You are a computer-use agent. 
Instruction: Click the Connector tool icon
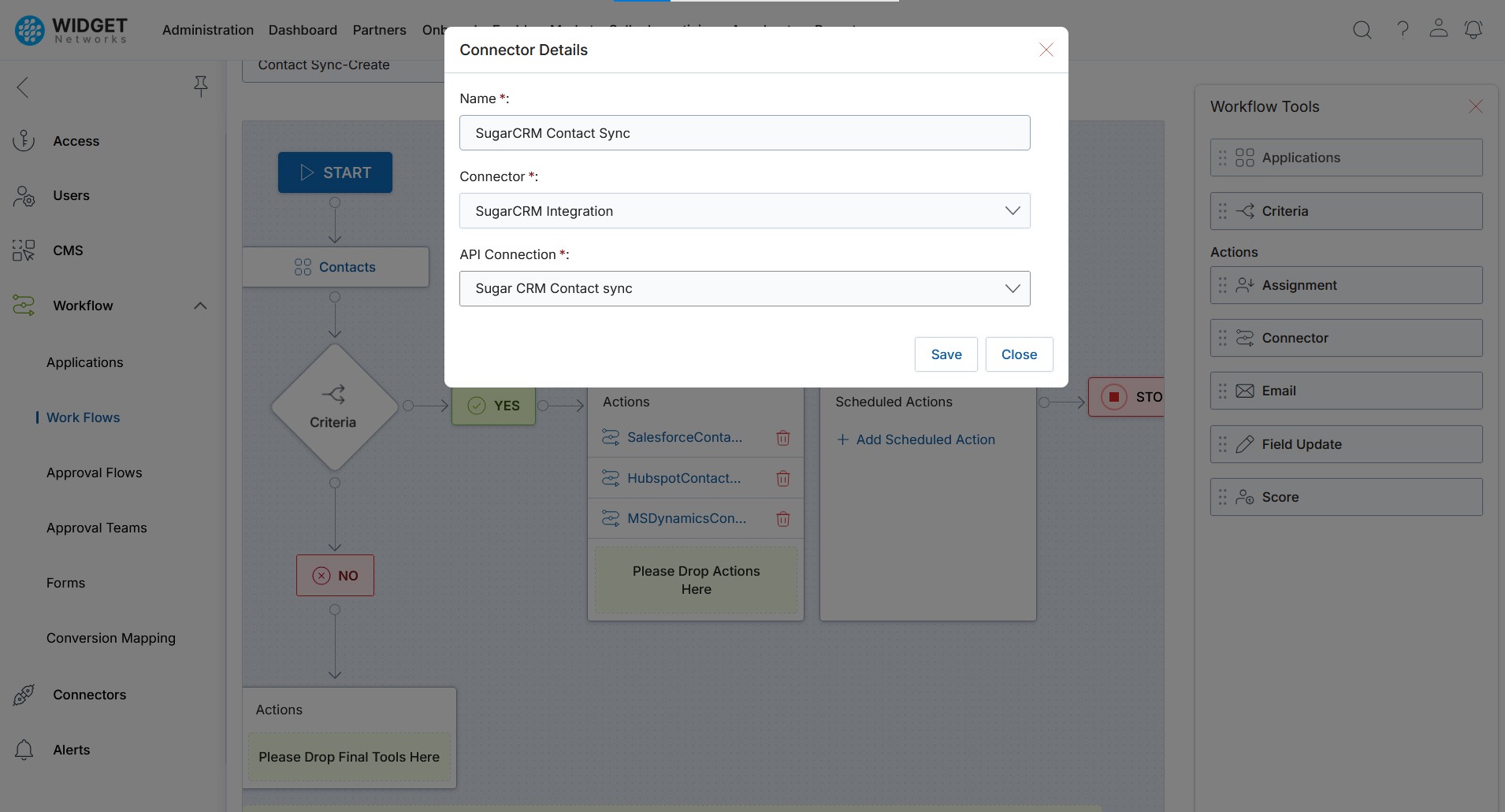tap(1245, 338)
